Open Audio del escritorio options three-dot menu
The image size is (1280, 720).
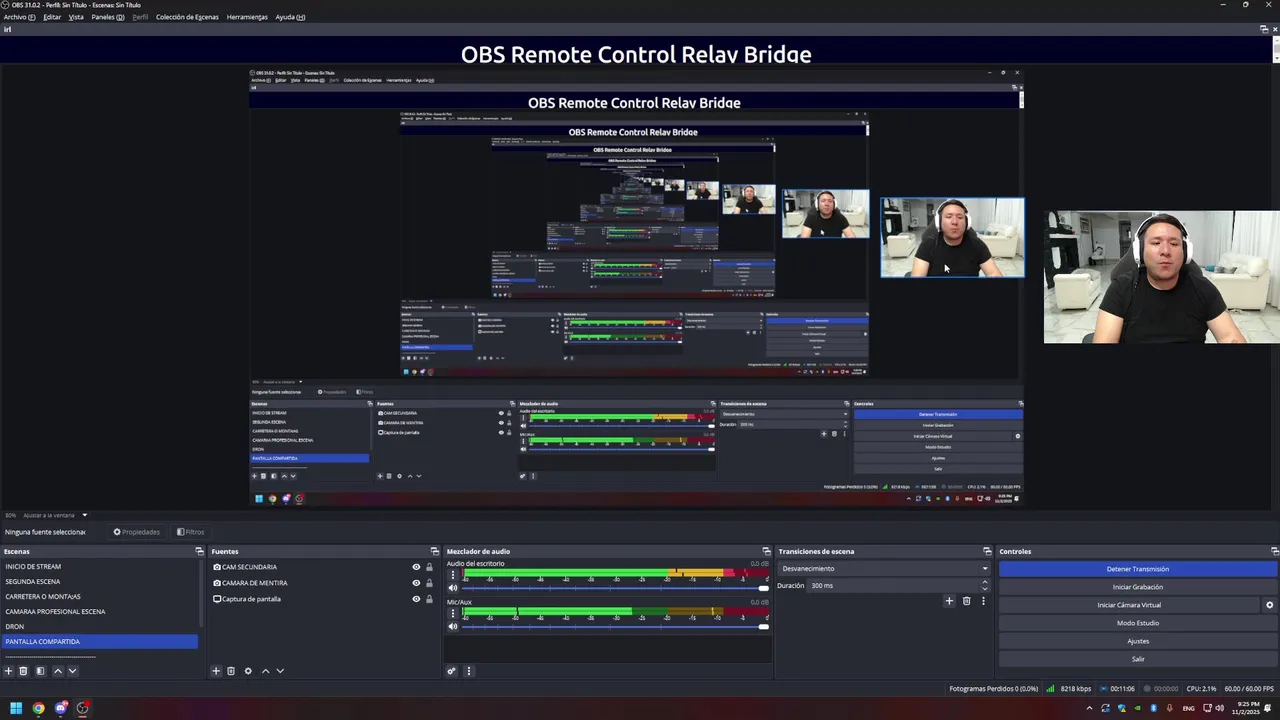pos(452,575)
